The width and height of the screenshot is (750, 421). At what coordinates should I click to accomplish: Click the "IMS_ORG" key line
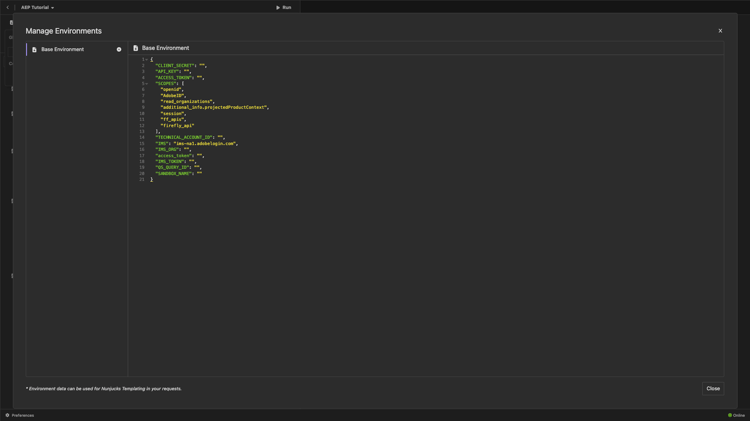tap(173, 149)
